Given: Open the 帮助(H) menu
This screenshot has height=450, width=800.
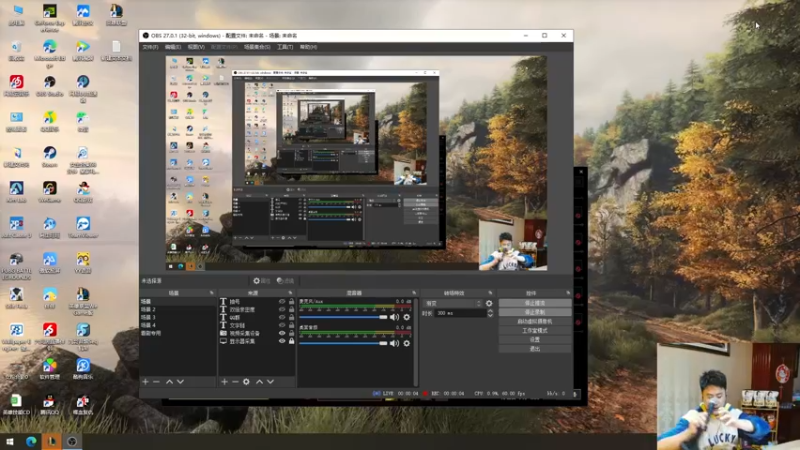Looking at the screenshot, I should click(x=308, y=47).
